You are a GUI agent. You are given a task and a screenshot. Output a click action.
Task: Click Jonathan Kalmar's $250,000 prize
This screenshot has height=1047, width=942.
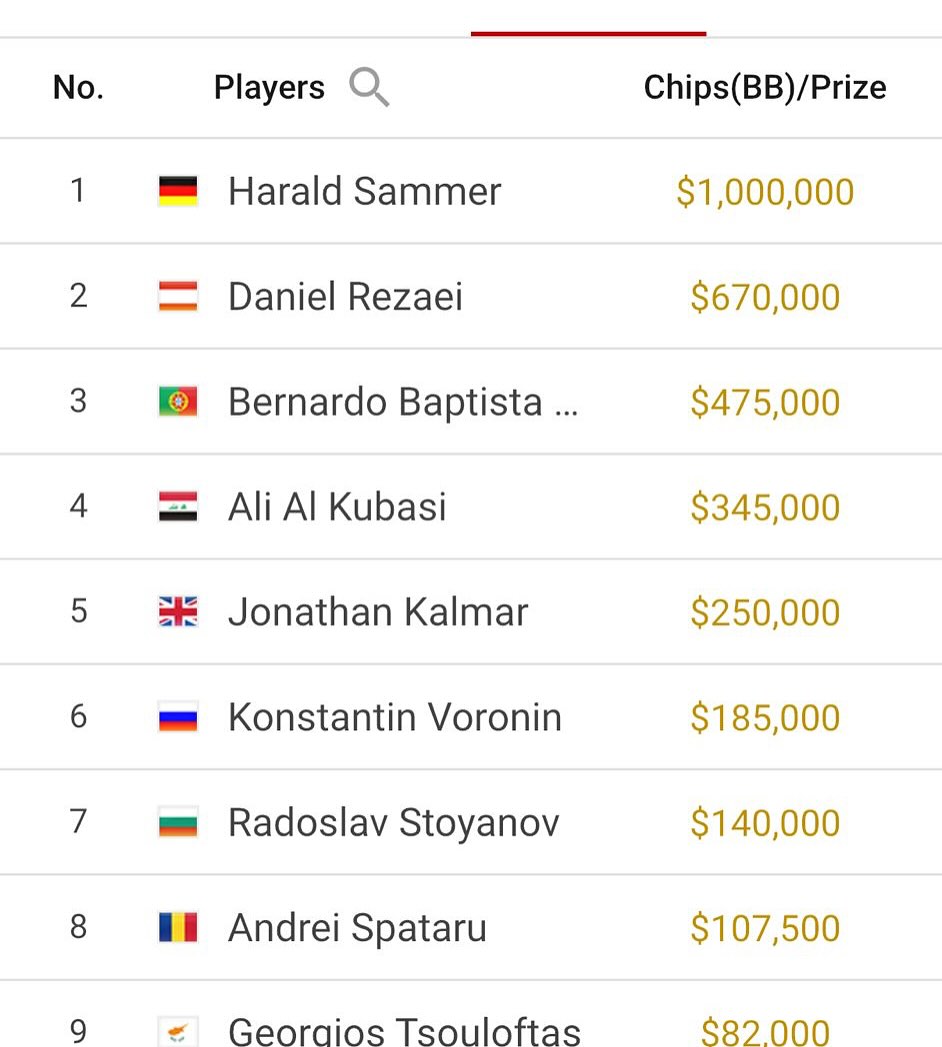765,612
